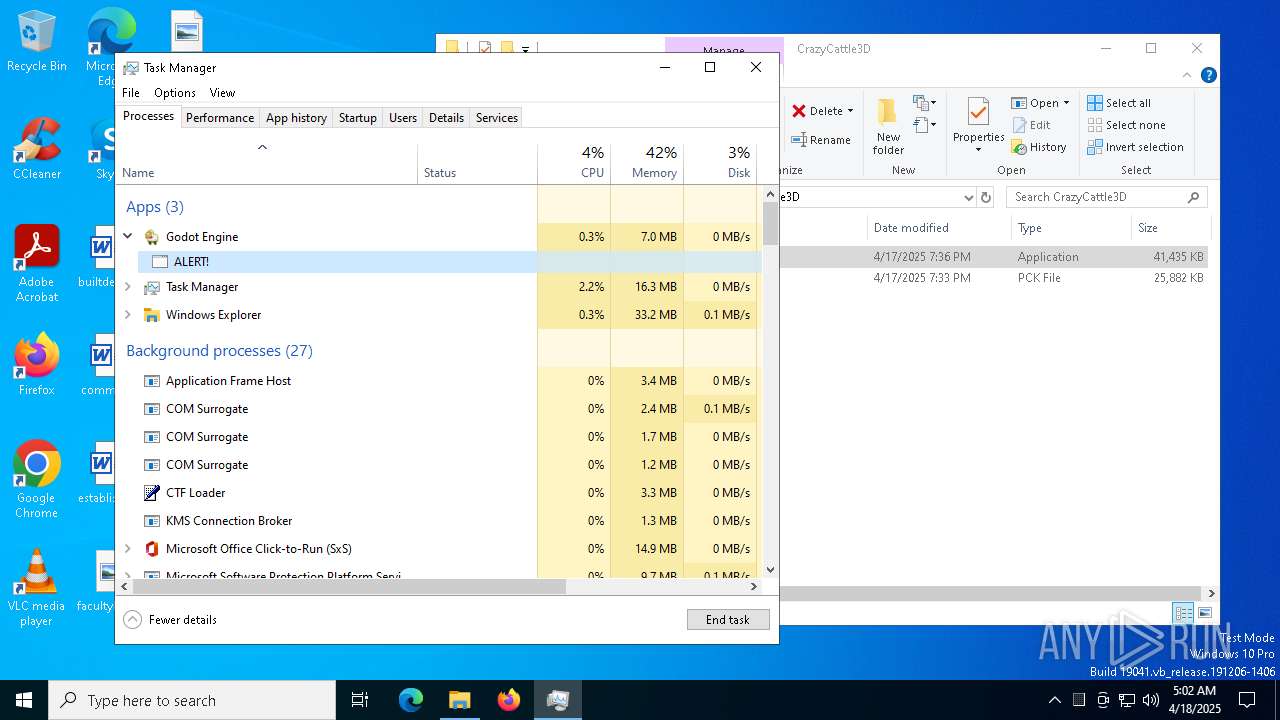Click the Windows Start button
Screen dimensions: 1280x720
24,700
